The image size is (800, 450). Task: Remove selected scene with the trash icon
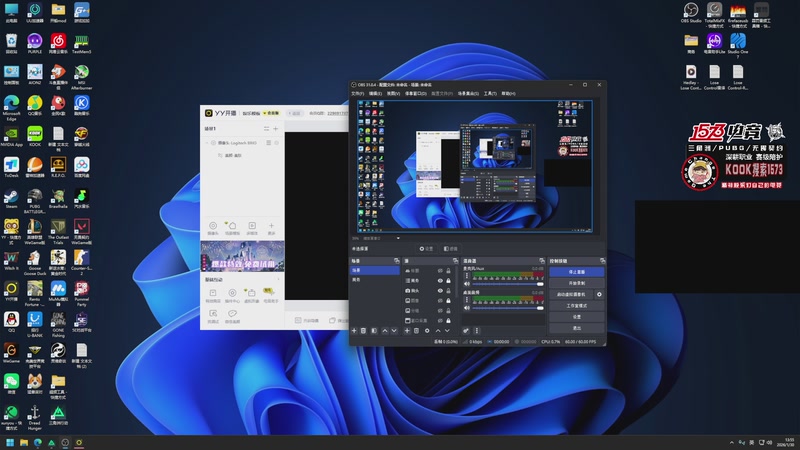point(363,331)
